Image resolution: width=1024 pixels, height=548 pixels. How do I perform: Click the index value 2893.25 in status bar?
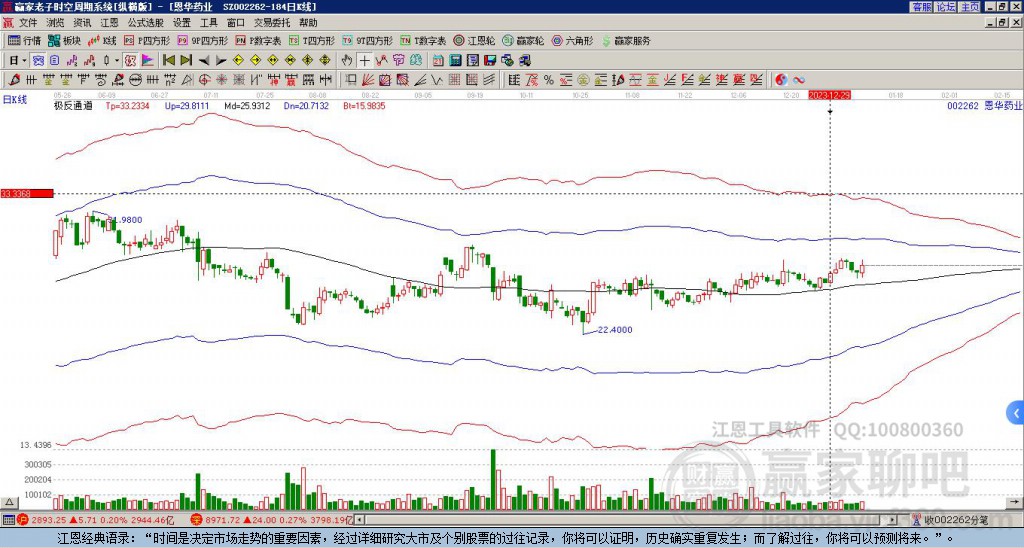tap(47, 520)
